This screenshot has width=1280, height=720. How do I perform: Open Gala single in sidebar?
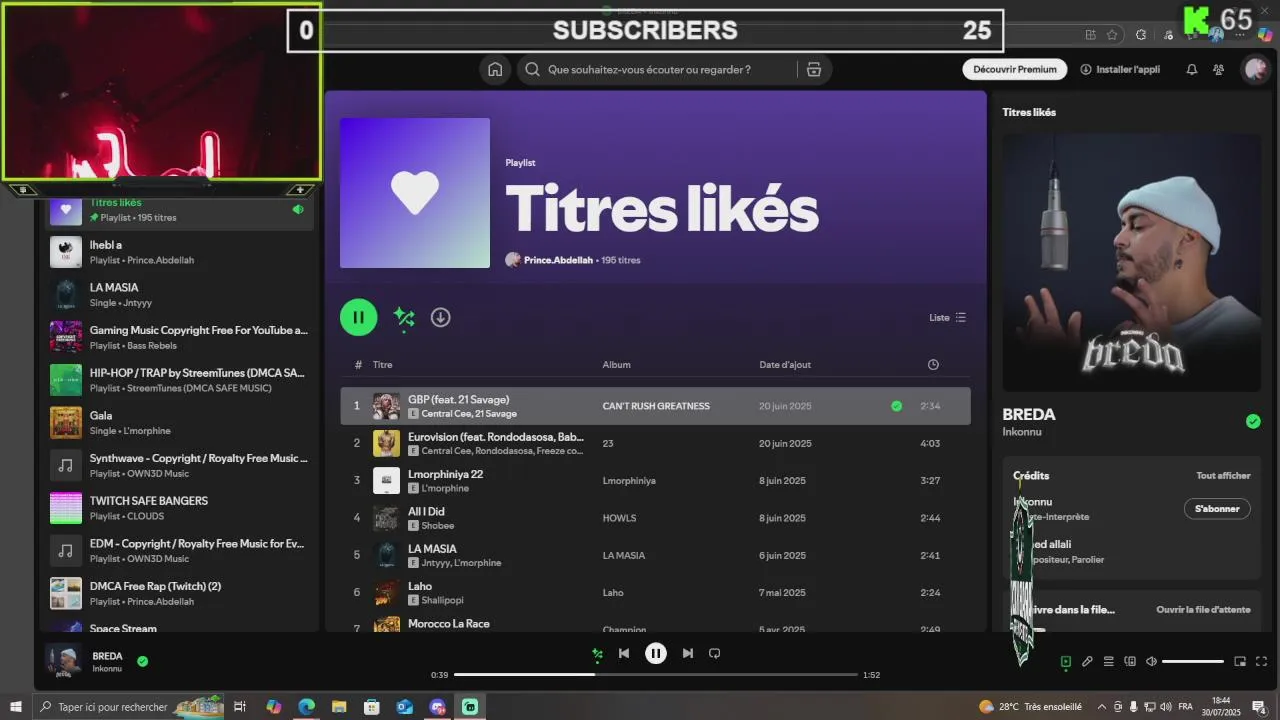(180, 423)
